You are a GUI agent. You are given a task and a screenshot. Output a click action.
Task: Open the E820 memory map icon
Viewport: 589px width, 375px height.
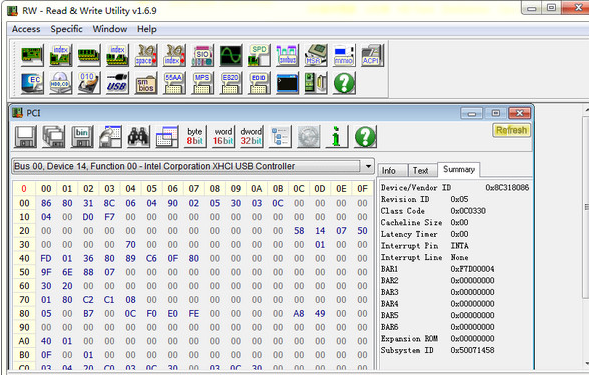tap(231, 83)
